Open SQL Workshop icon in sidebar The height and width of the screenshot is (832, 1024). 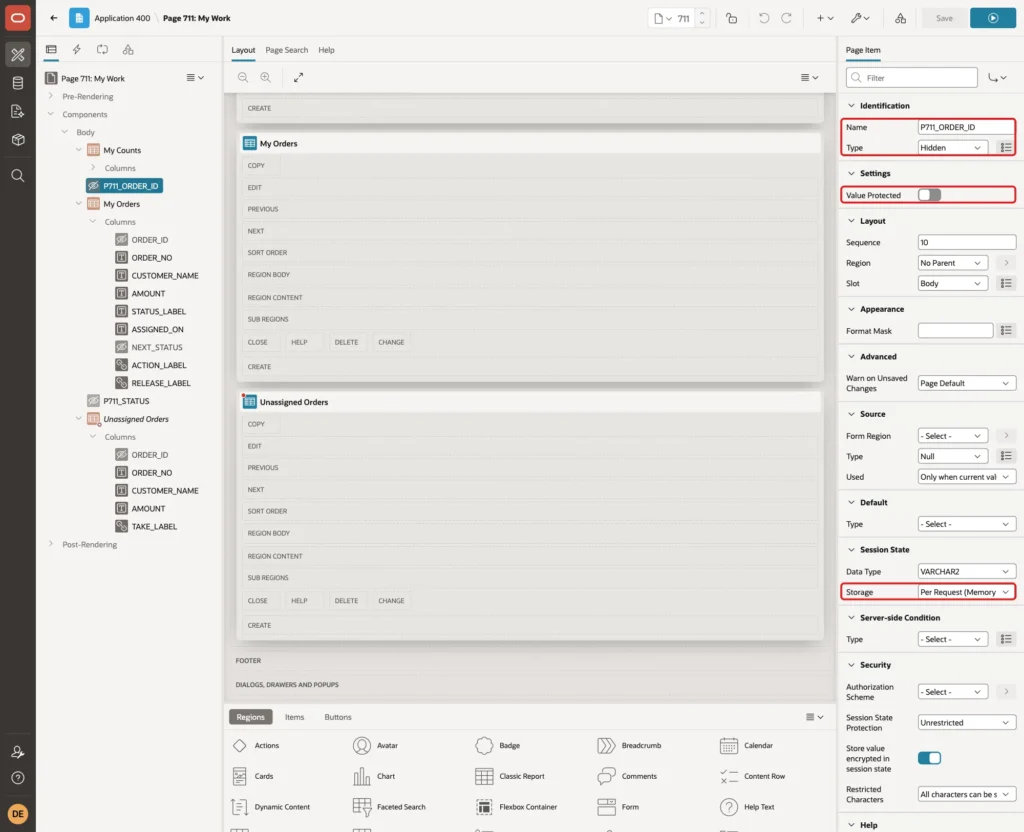(18, 83)
